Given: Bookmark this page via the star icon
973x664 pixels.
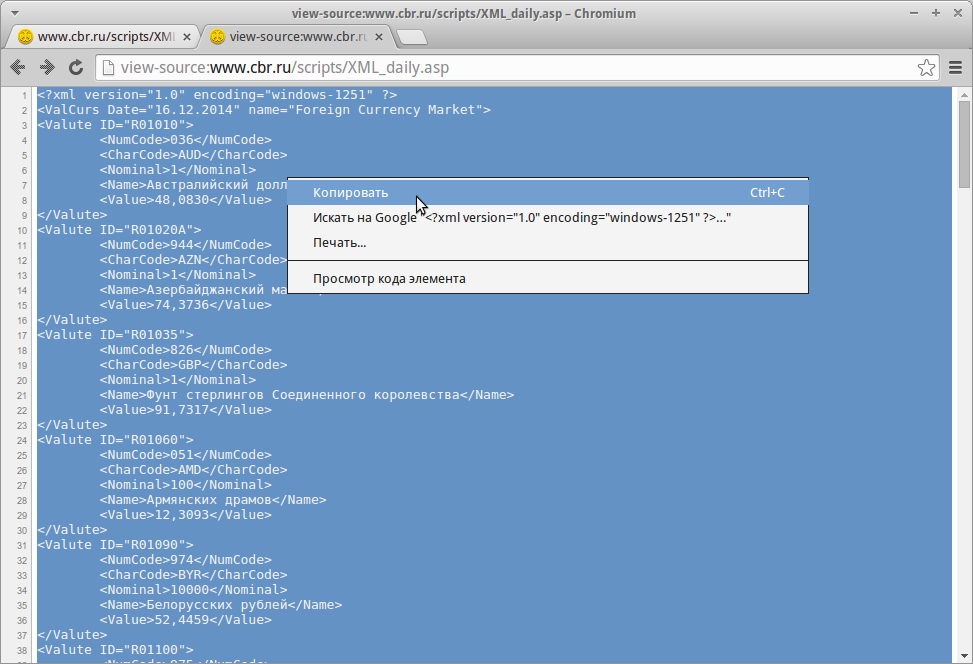Looking at the screenshot, I should click(926, 68).
